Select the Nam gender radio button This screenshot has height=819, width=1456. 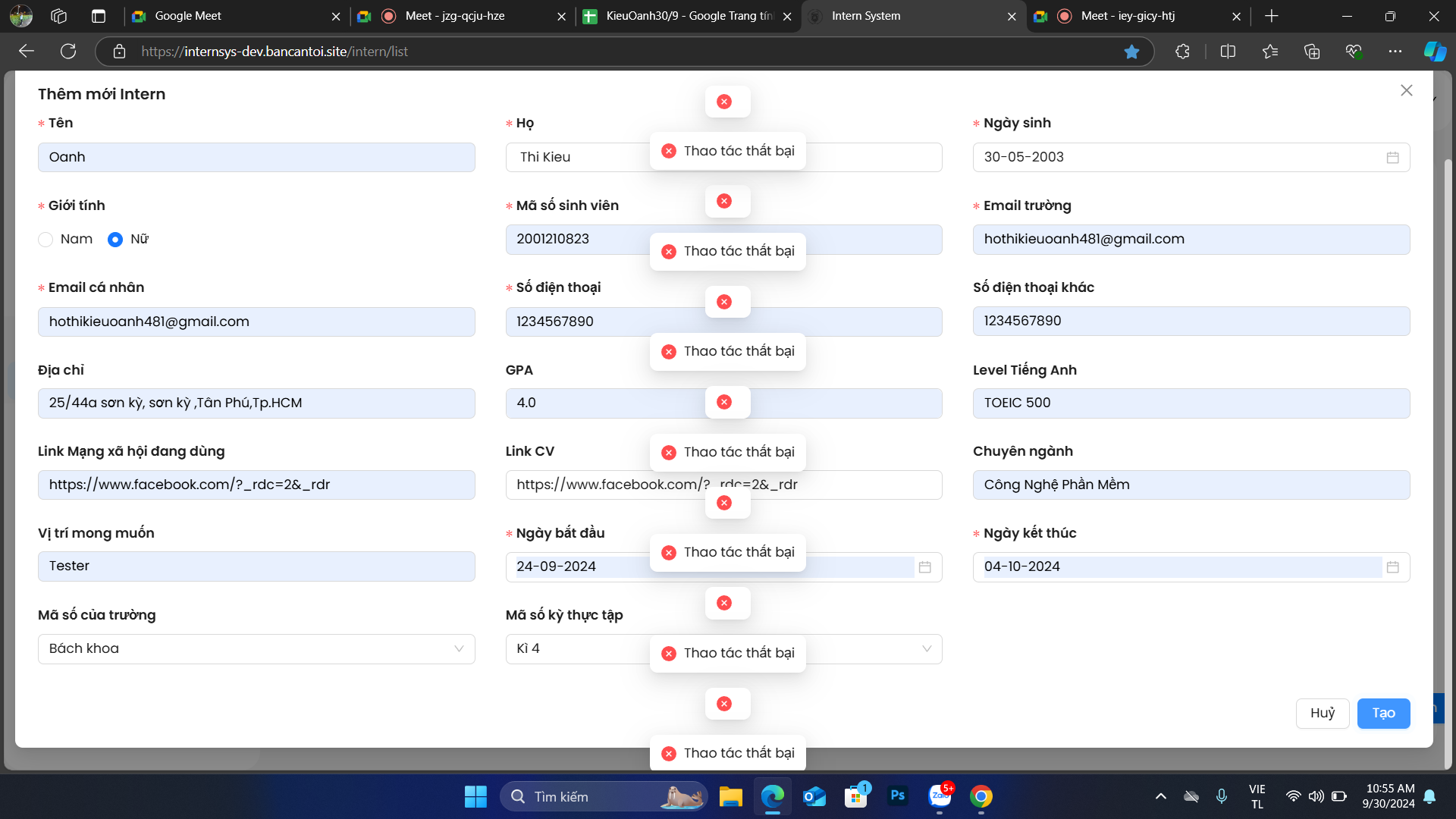(x=45, y=240)
